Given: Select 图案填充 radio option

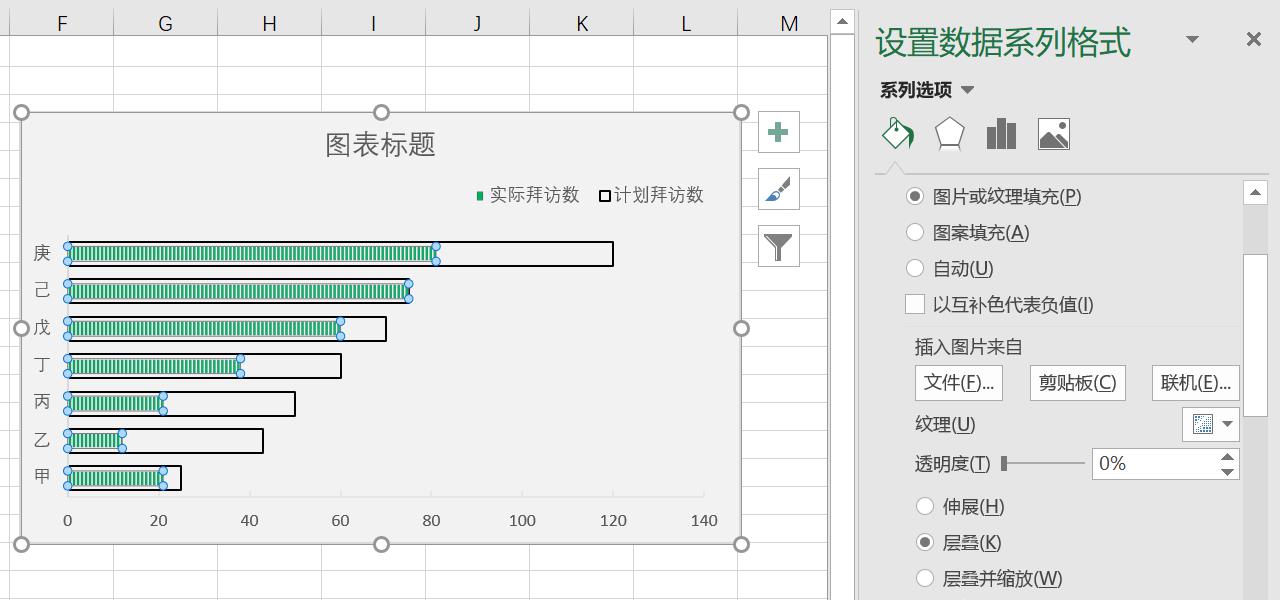Looking at the screenshot, I should click(x=914, y=232).
